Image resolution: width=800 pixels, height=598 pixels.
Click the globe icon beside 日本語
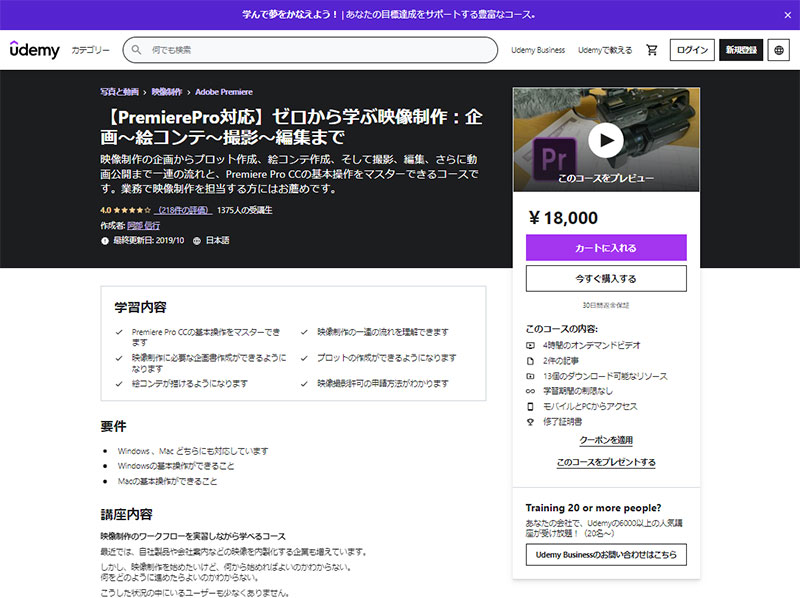coord(197,241)
